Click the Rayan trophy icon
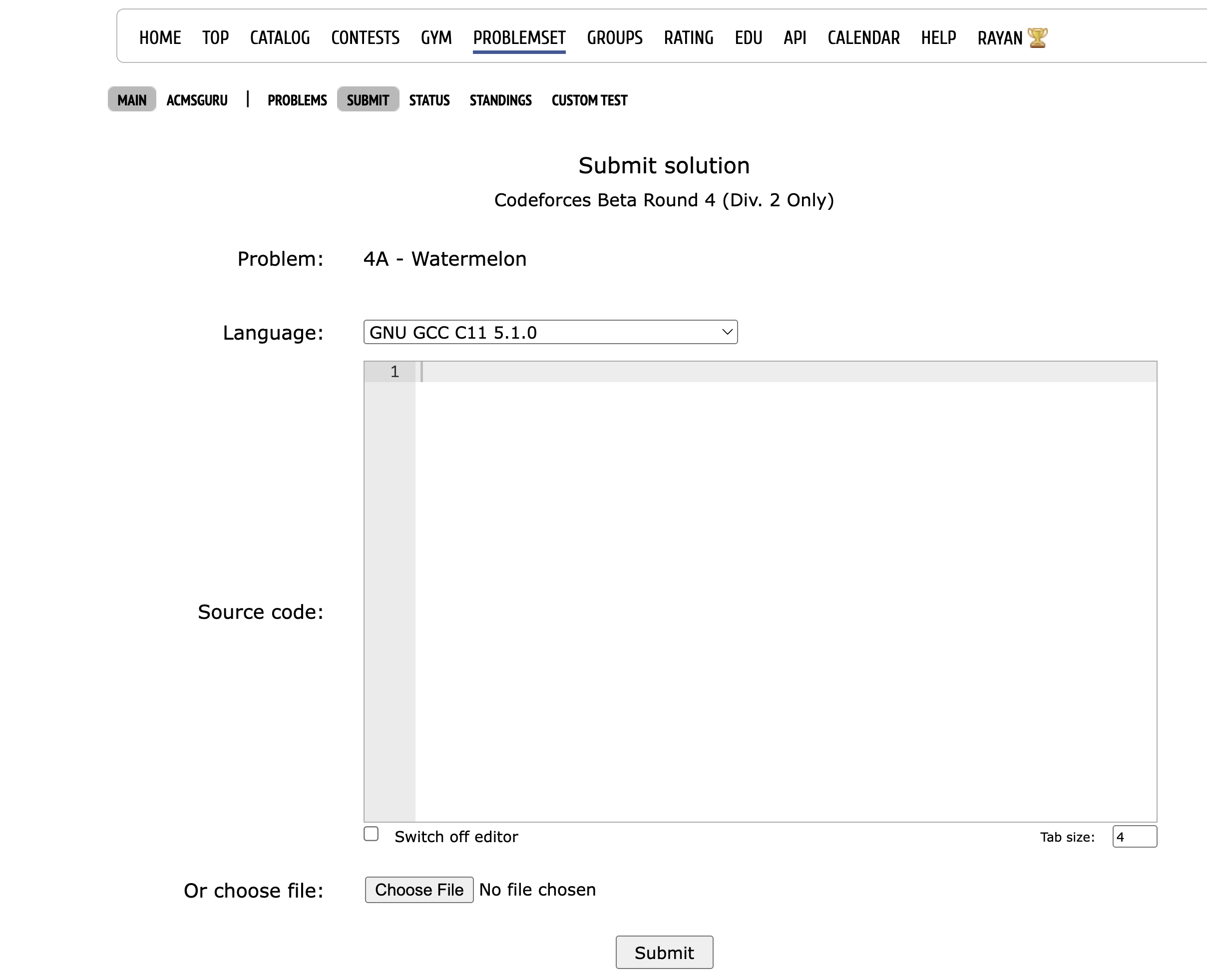This screenshot has height=980, width=1207. point(1037,38)
